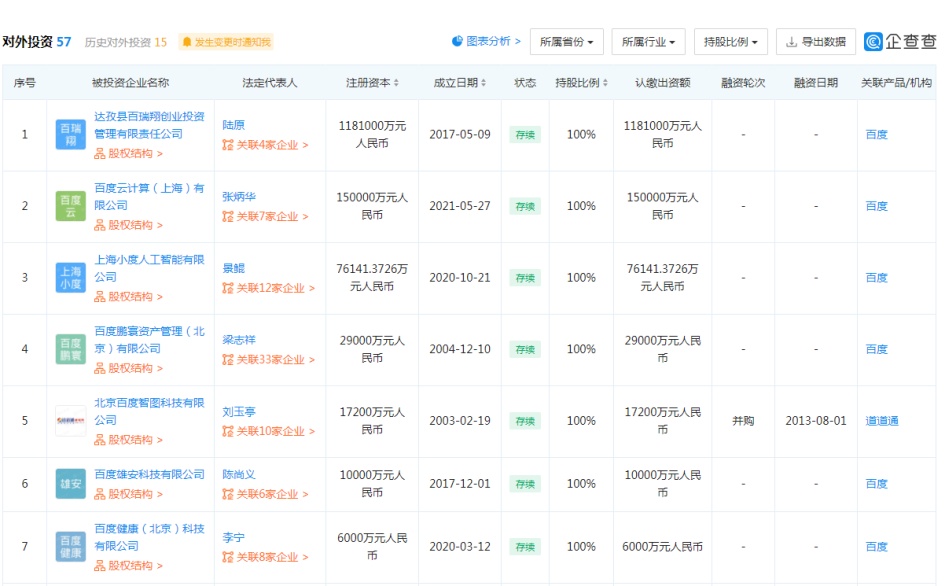Open 百度 related product in row 6
945x586 pixels.
(x=876, y=484)
